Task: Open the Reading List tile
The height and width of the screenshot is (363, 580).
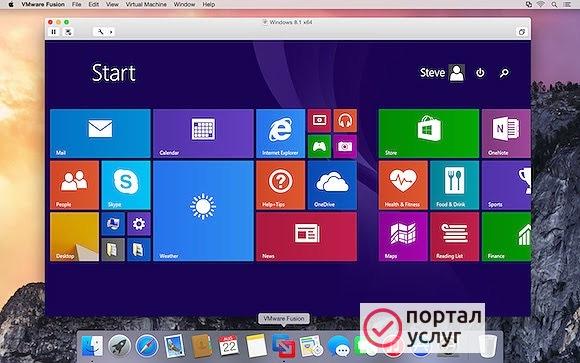Action: (x=455, y=237)
